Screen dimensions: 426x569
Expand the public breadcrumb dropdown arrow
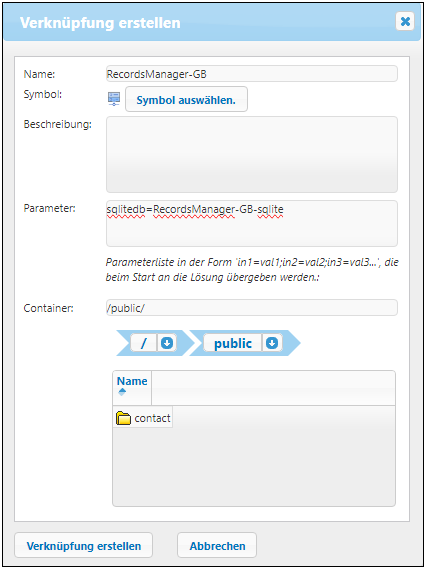coord(272,343)
